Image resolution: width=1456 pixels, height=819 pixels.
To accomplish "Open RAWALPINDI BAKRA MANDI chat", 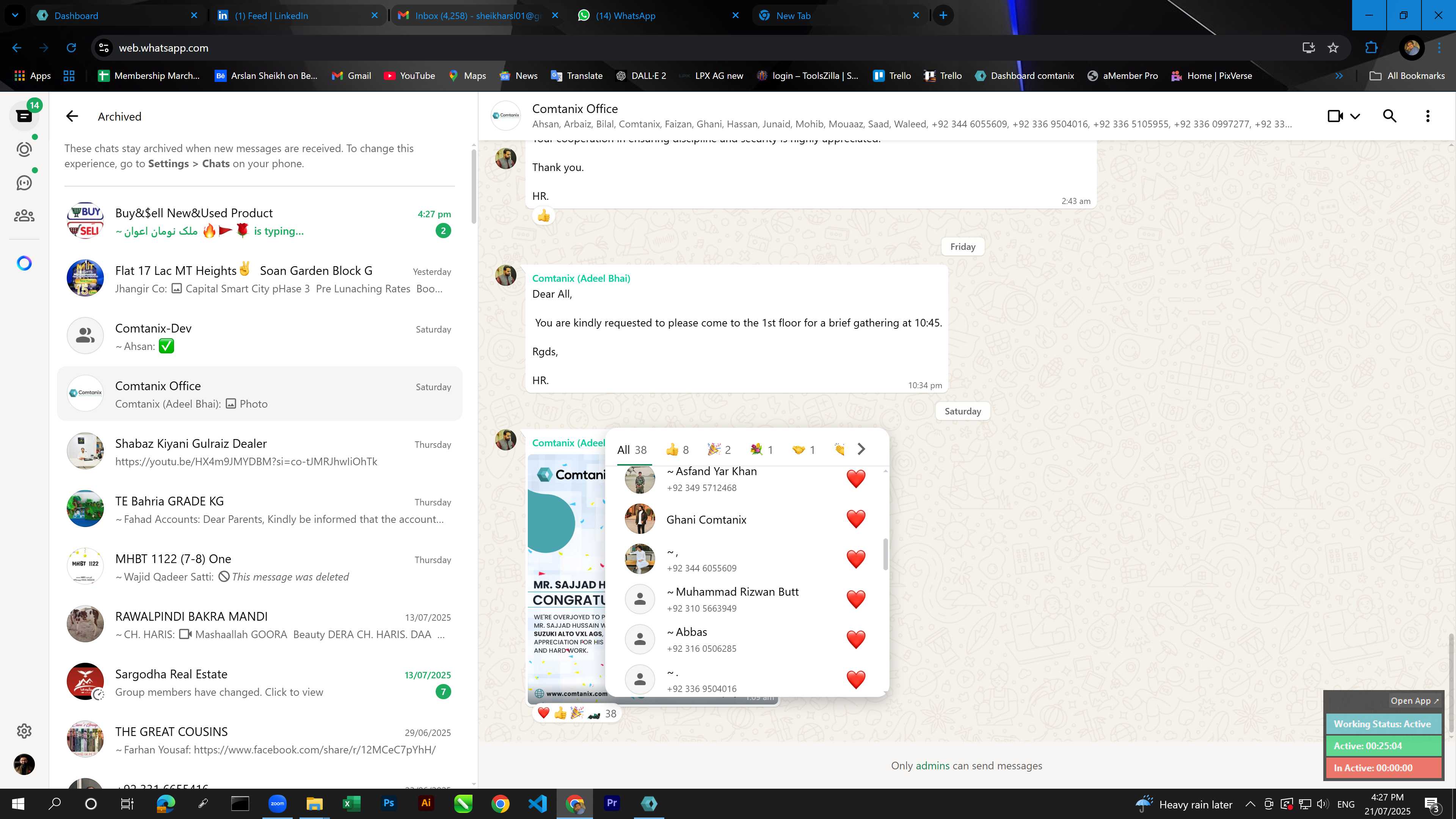I will (x=259, y=624).
